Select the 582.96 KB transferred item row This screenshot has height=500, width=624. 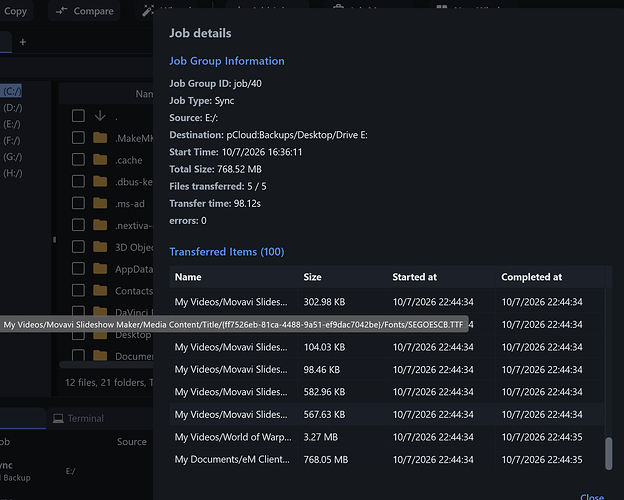pyautogui.click(x=387, y=392)
